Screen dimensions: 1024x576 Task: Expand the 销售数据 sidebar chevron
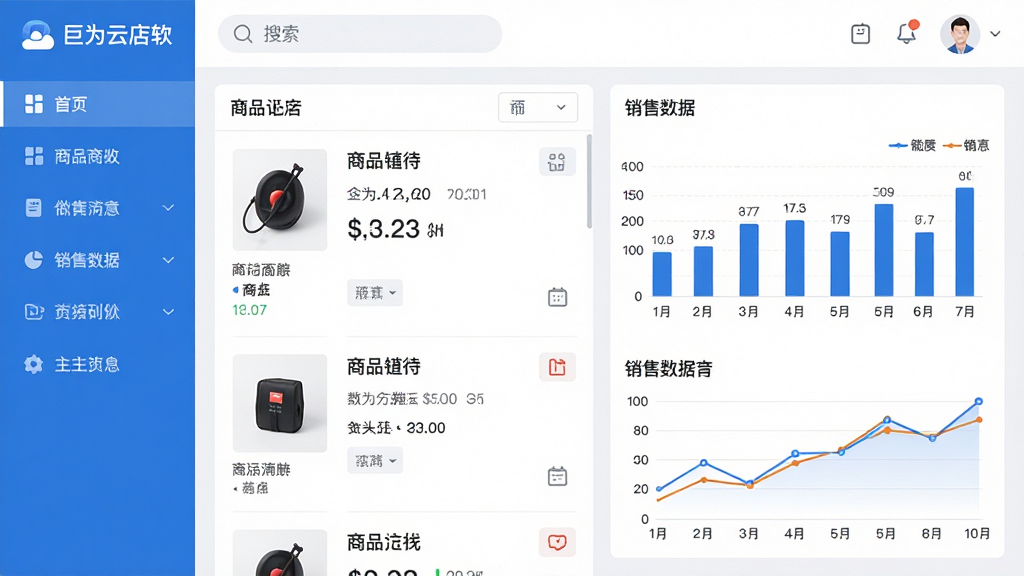click(168, 260)
